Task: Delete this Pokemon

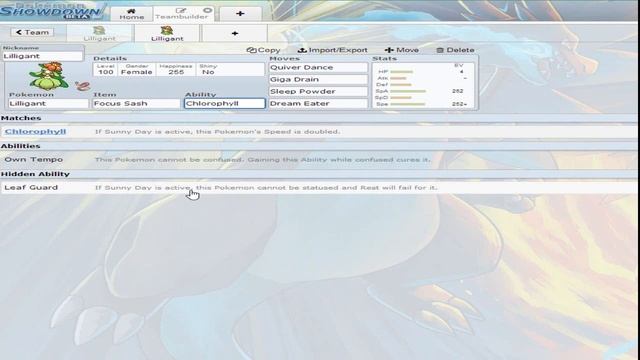Action: pyautogui.click(x=455, y=50)
